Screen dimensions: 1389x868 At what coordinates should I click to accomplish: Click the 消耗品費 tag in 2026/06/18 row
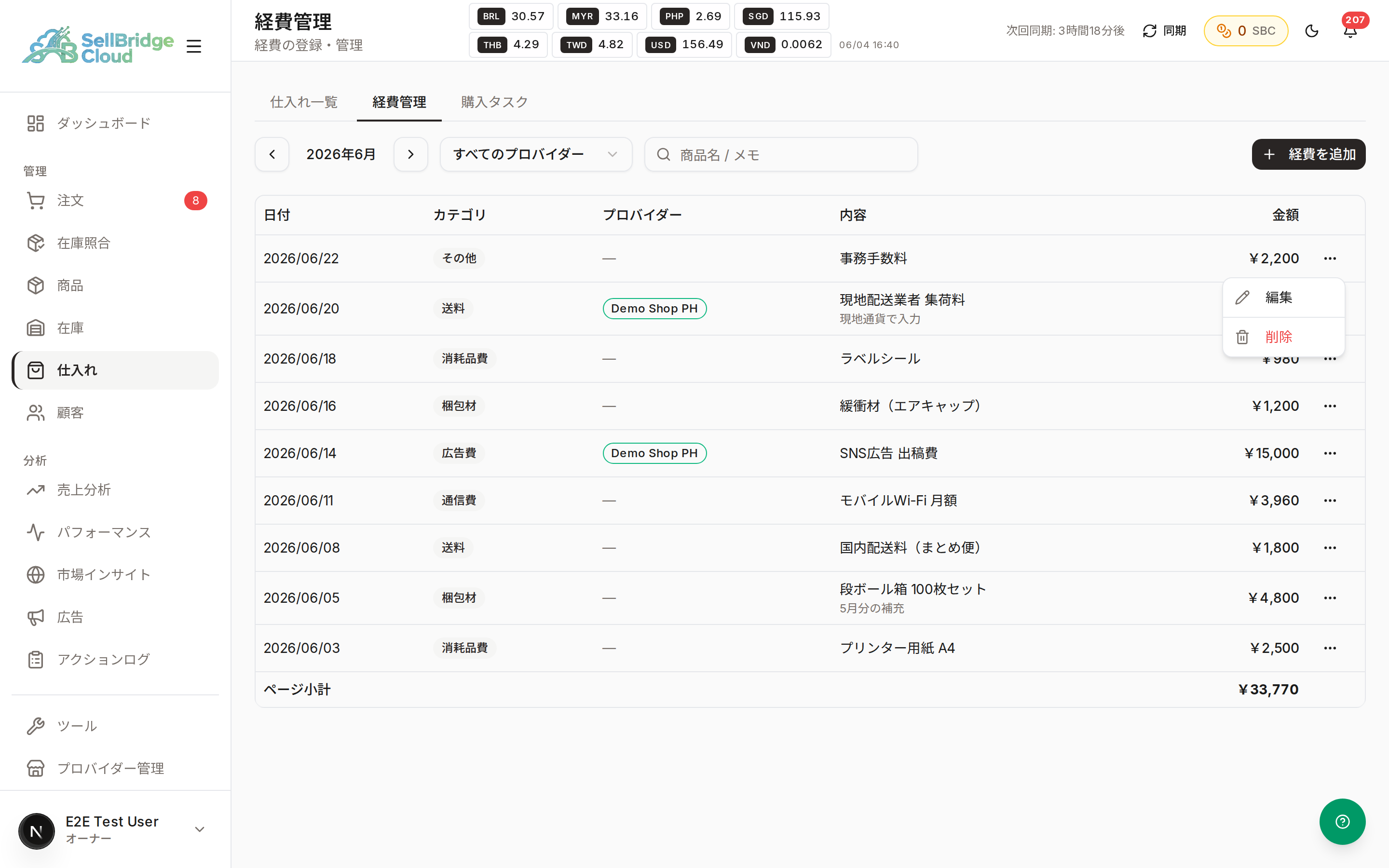(x=464, y=359)
